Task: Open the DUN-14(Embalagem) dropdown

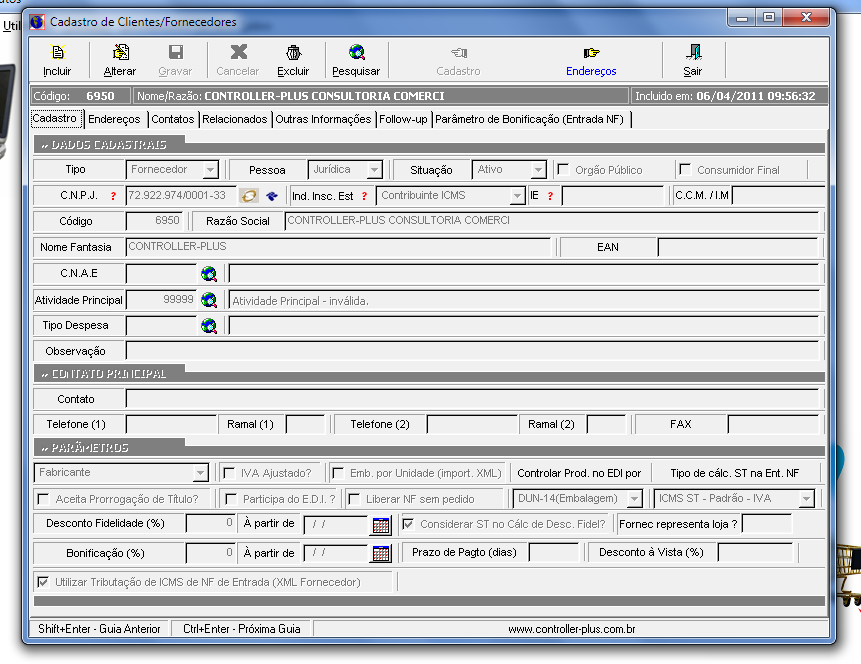Action: pos(635,499)
